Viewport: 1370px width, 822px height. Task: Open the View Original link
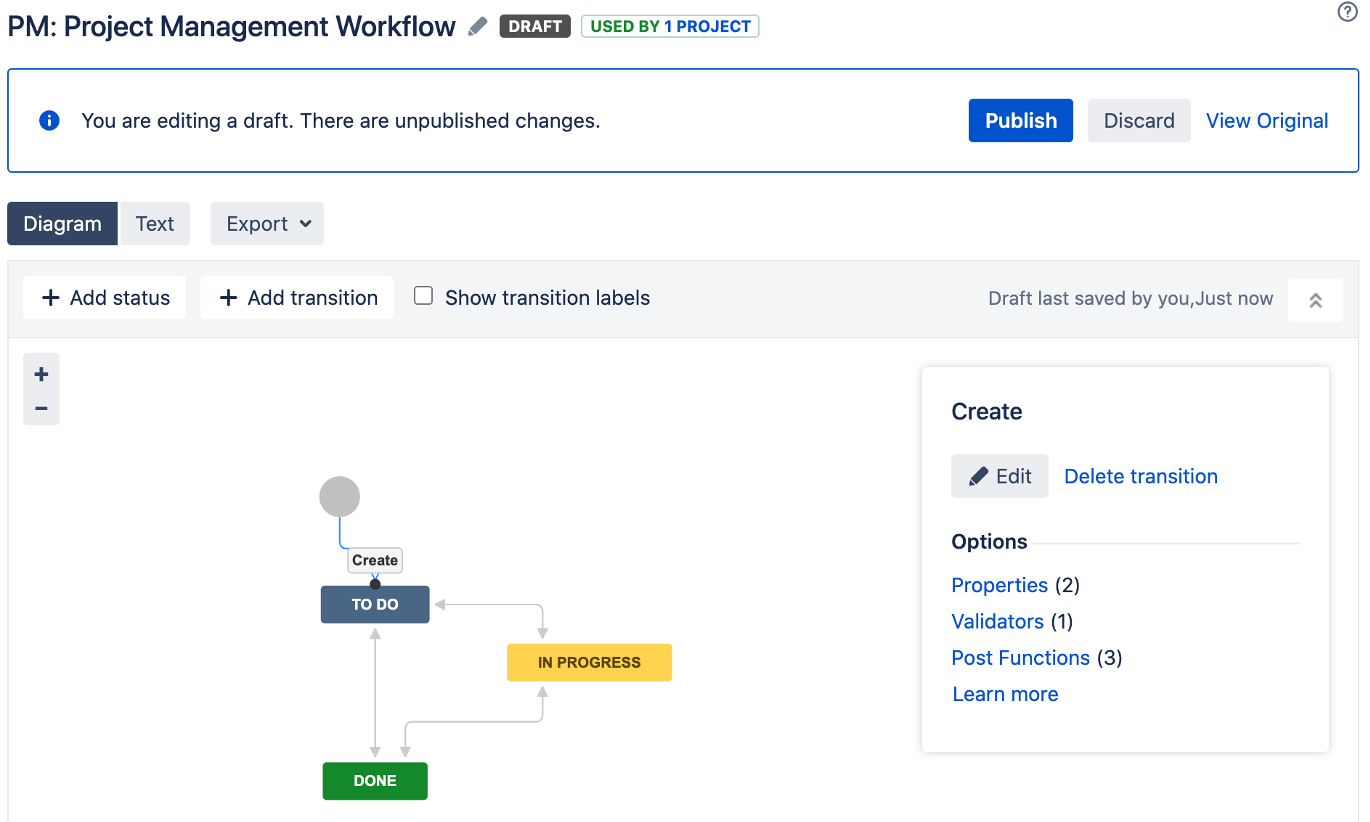(1267, 120)
